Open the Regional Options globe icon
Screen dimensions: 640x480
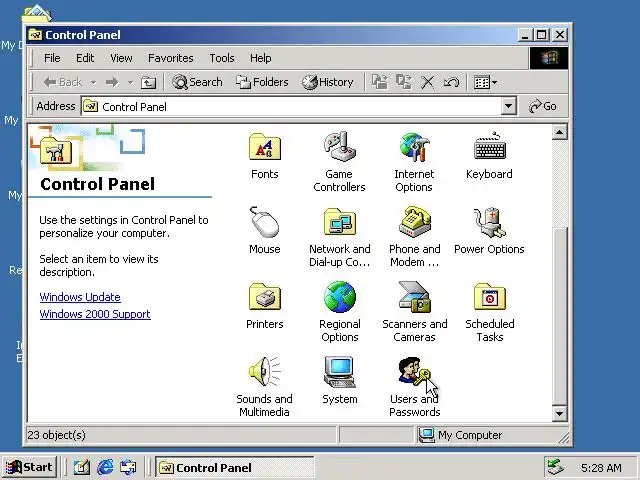[x=340, y=297]
